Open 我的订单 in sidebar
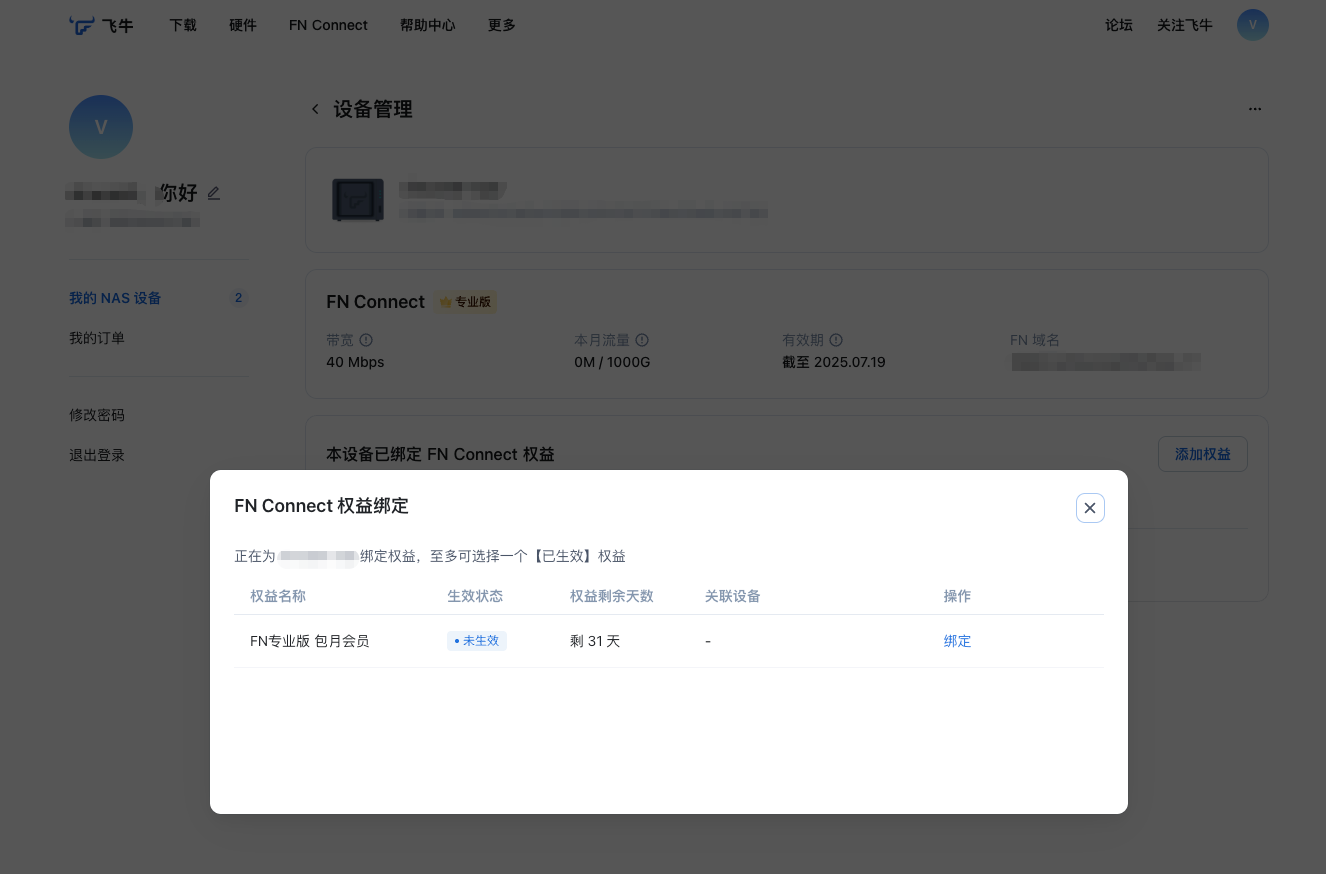This screenshot has width=1326, height=874. (x=97, y=338)
